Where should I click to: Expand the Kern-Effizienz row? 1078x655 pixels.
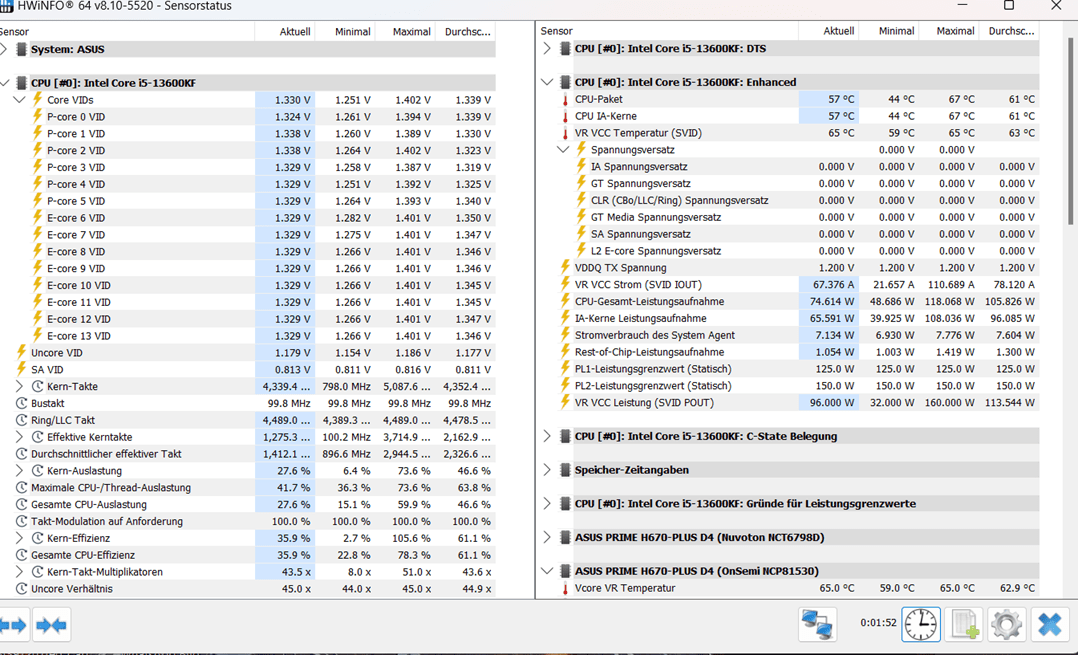[19, 538]
